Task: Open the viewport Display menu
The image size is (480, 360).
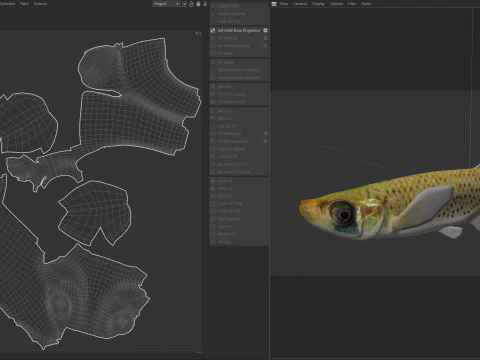Action: 318,4
